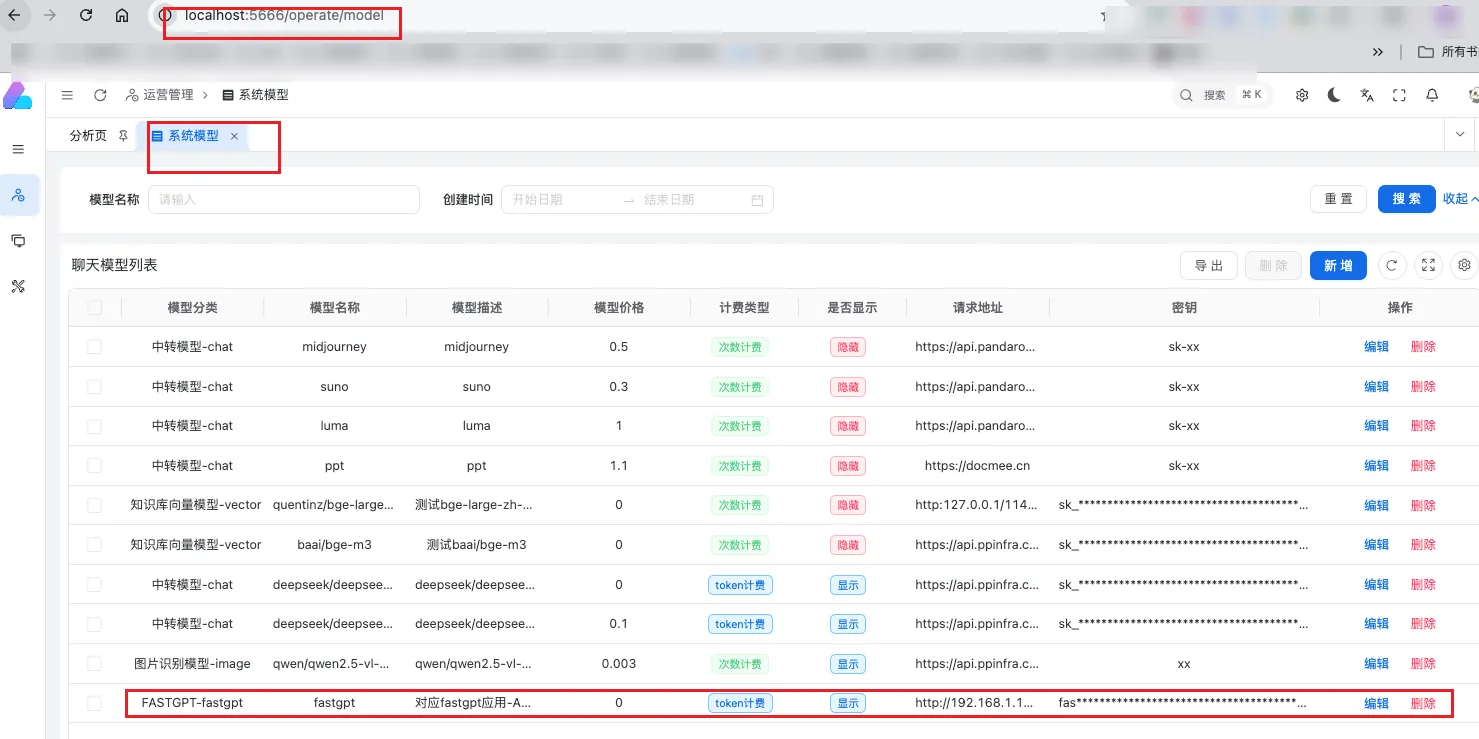This screenshot has width=1479, height=739.
Task: Close the 系统模型 tab
Action: click(234, 136)
